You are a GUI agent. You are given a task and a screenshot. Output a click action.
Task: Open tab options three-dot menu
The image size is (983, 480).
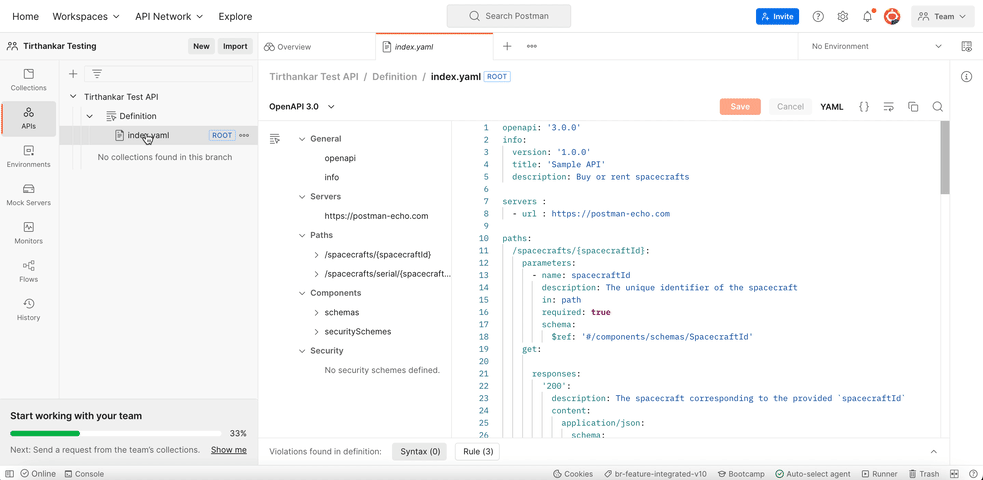[x=532, y=46]
